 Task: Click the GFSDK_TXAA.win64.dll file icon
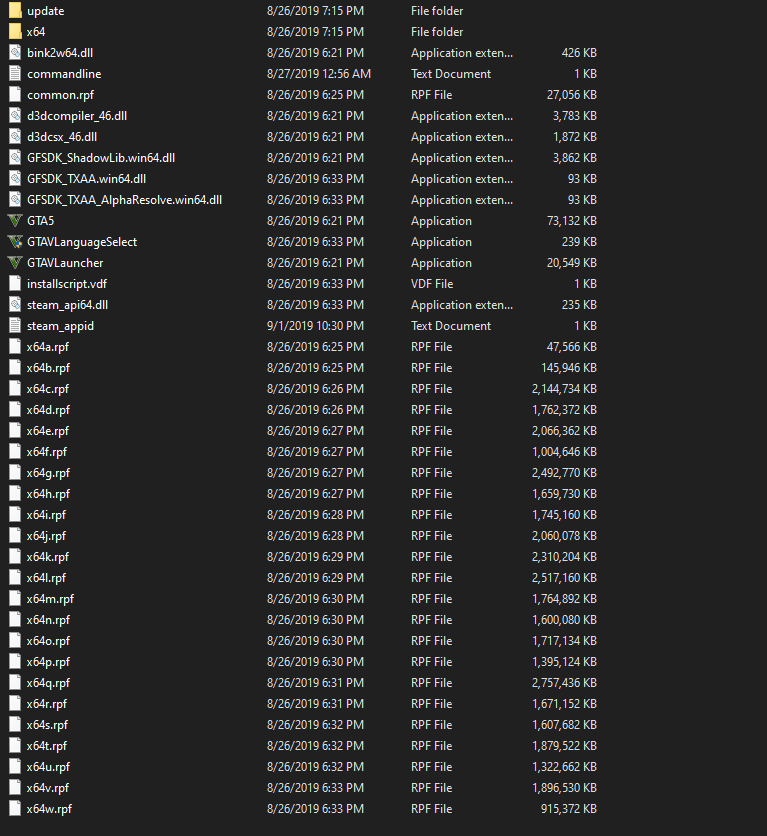[15, 179]
